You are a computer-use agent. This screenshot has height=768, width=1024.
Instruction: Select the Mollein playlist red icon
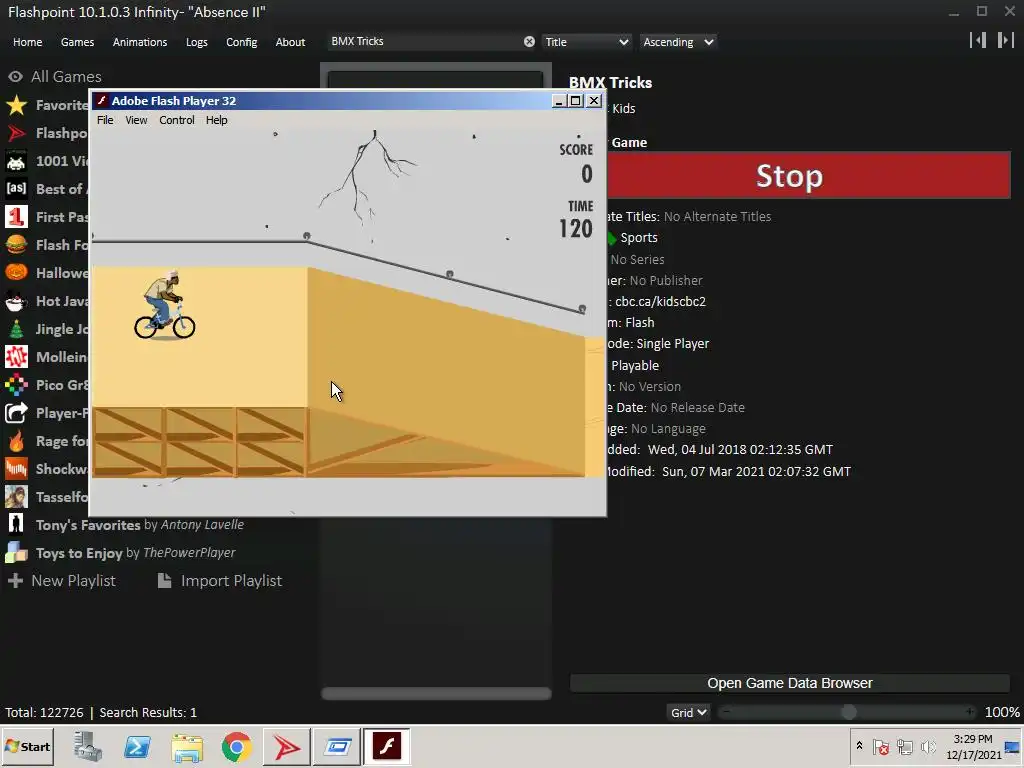click(16, 357)
